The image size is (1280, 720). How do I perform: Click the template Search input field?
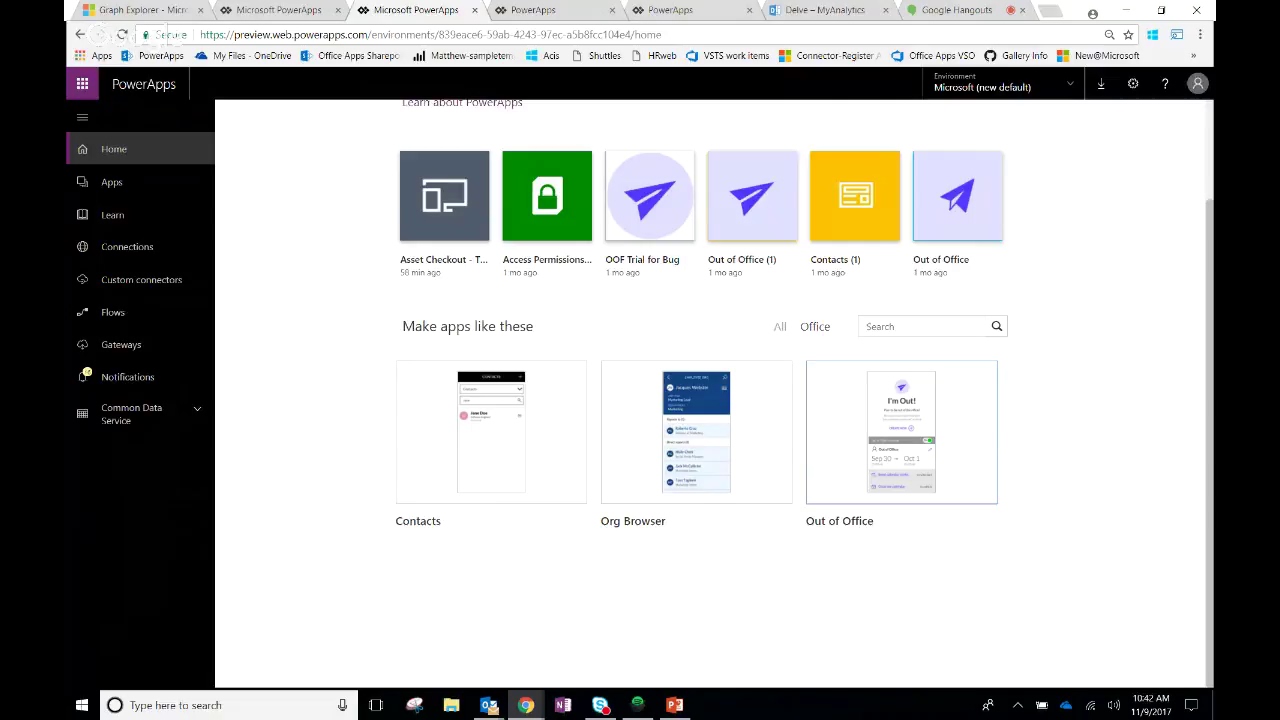(x=923, y=326)
